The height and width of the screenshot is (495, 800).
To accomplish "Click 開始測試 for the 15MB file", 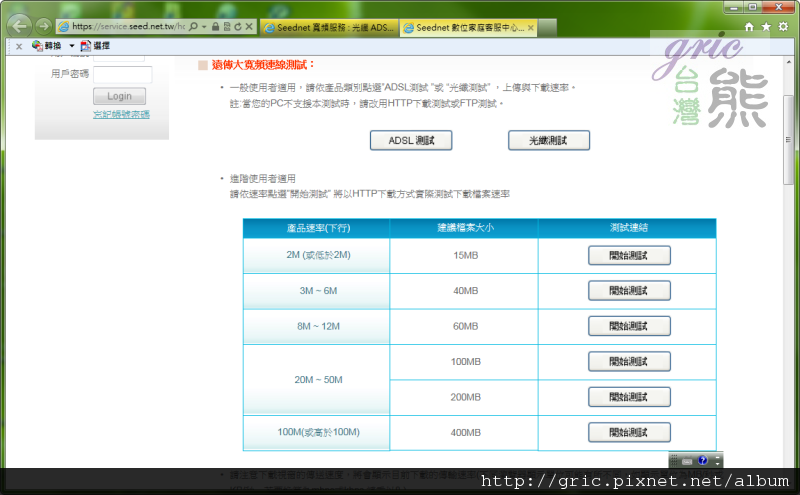I will 629,256.
